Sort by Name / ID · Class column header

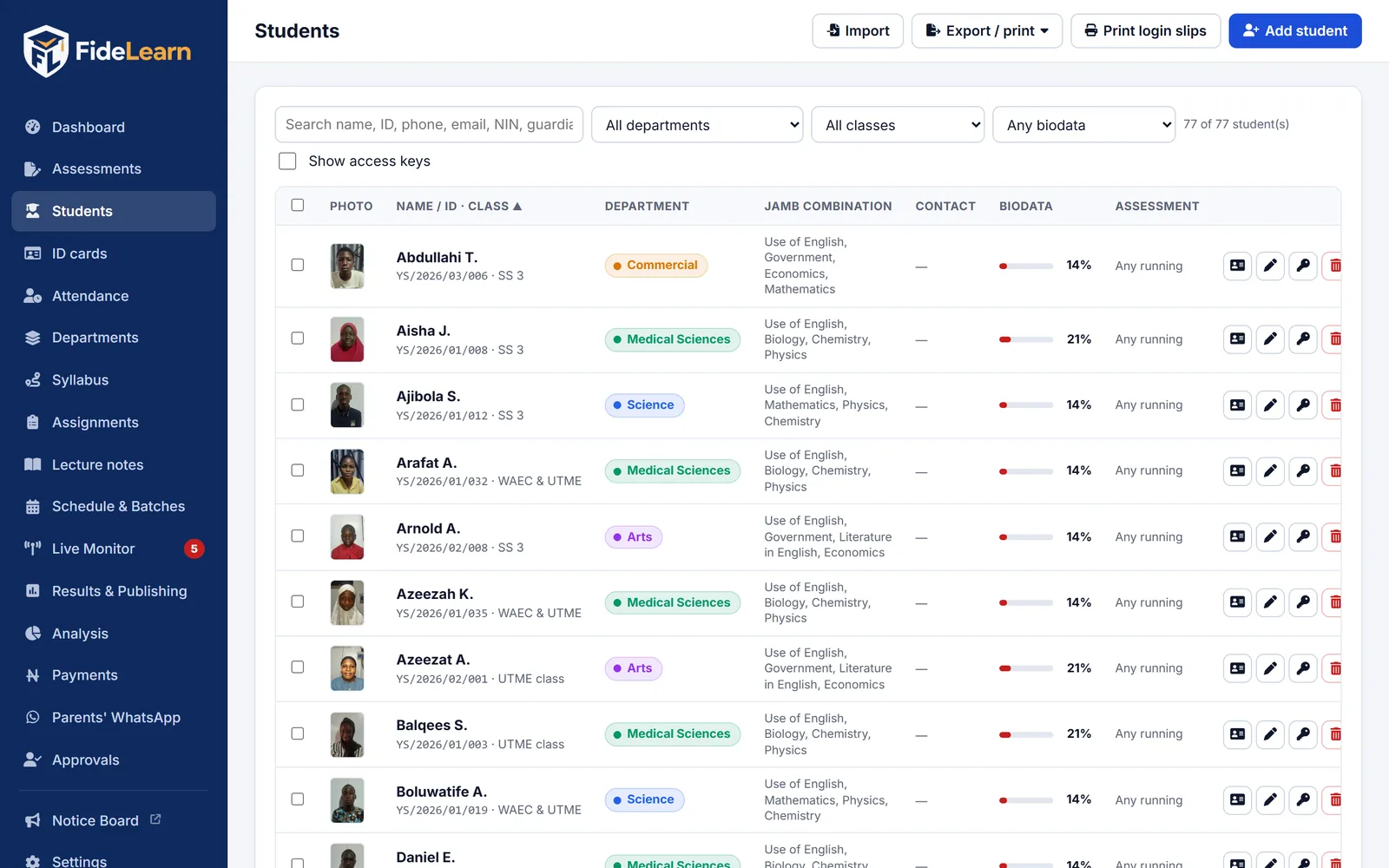458,207
